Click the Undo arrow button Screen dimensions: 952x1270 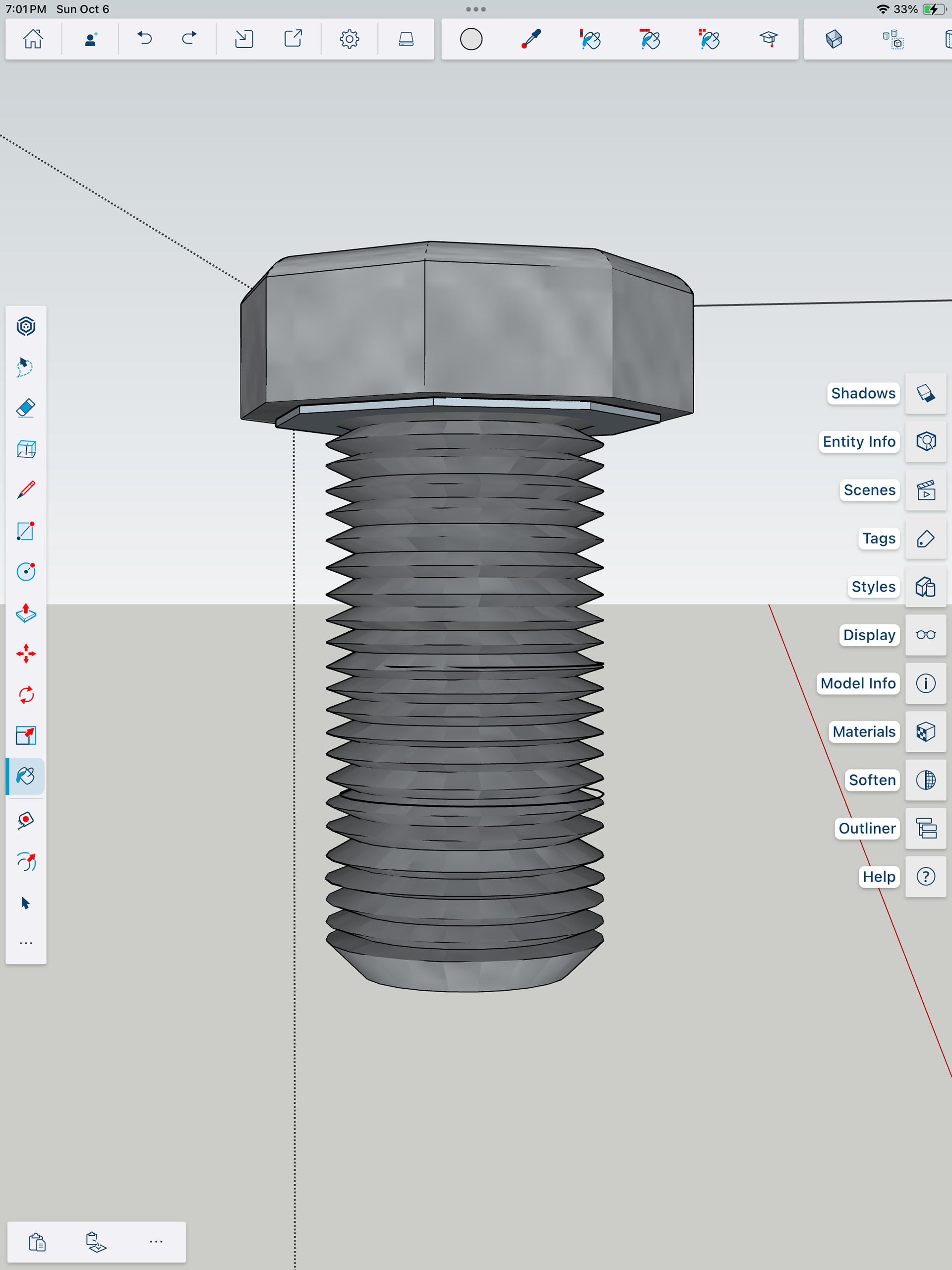[145, 39]
